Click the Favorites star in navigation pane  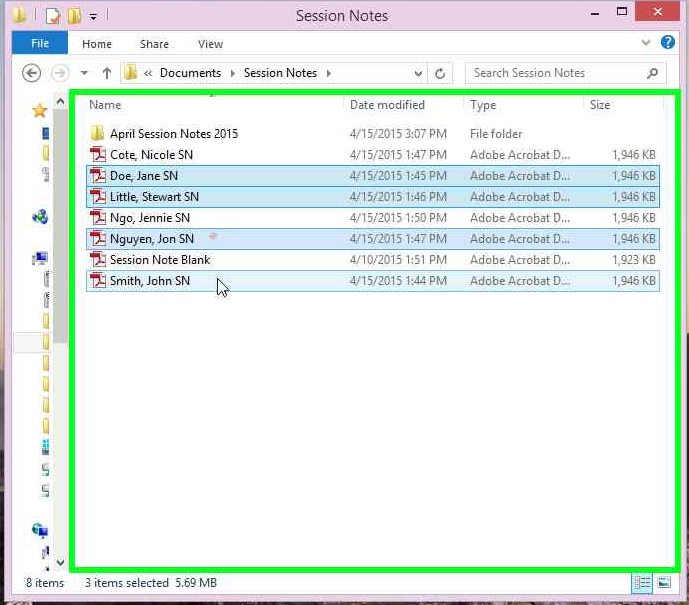(x=40, y=110)
